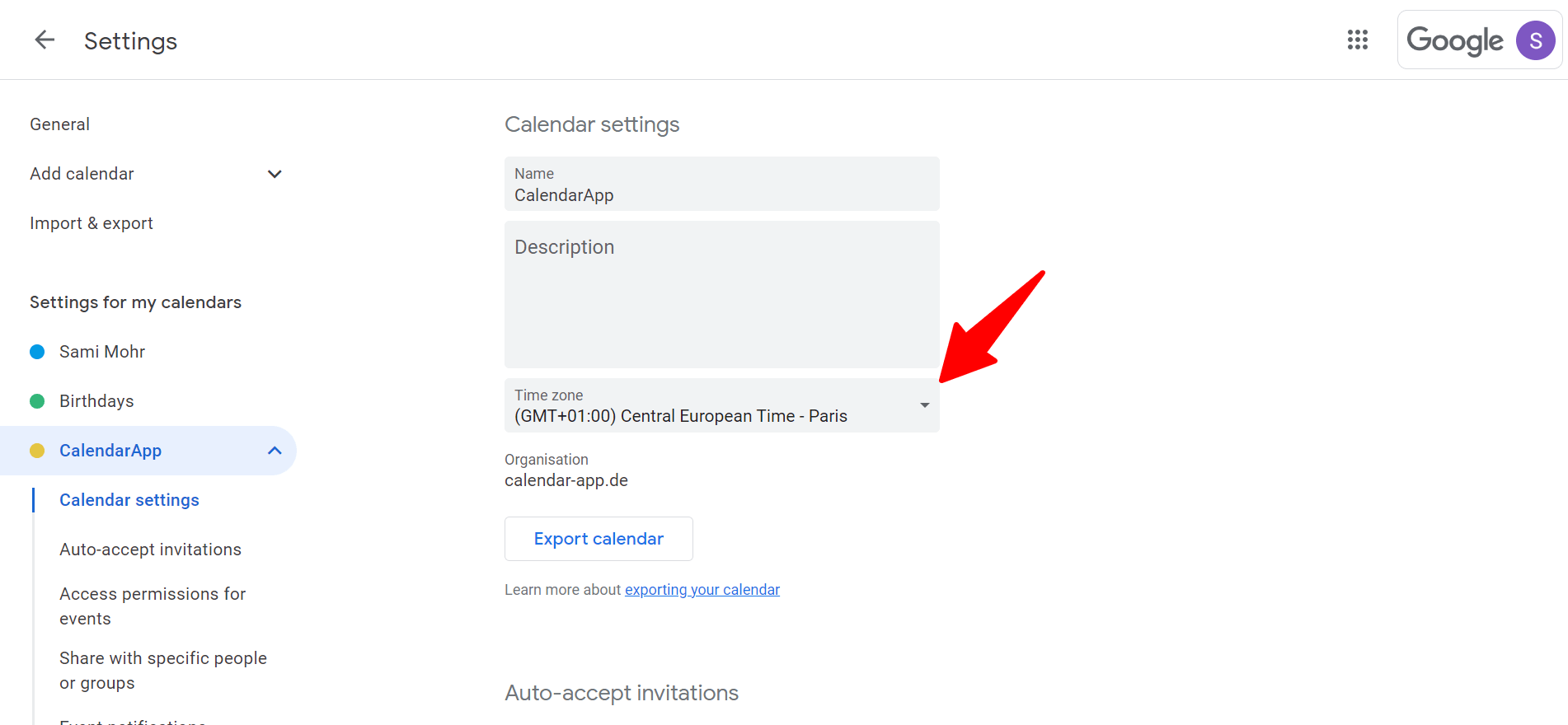Open Share with specific people or groups

(x=162, y=670)
